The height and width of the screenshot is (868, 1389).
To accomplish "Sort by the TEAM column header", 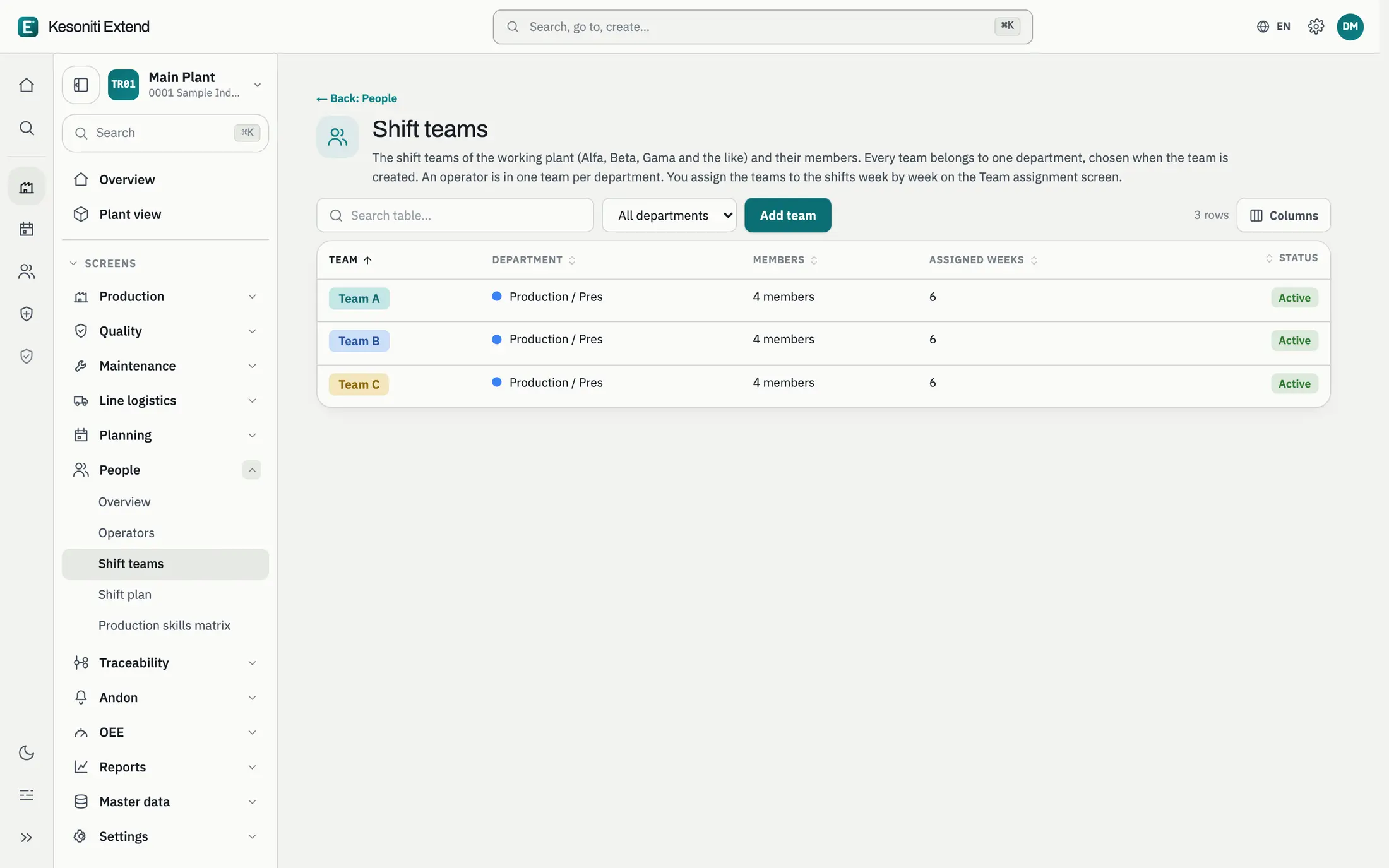I will [350, 260].
